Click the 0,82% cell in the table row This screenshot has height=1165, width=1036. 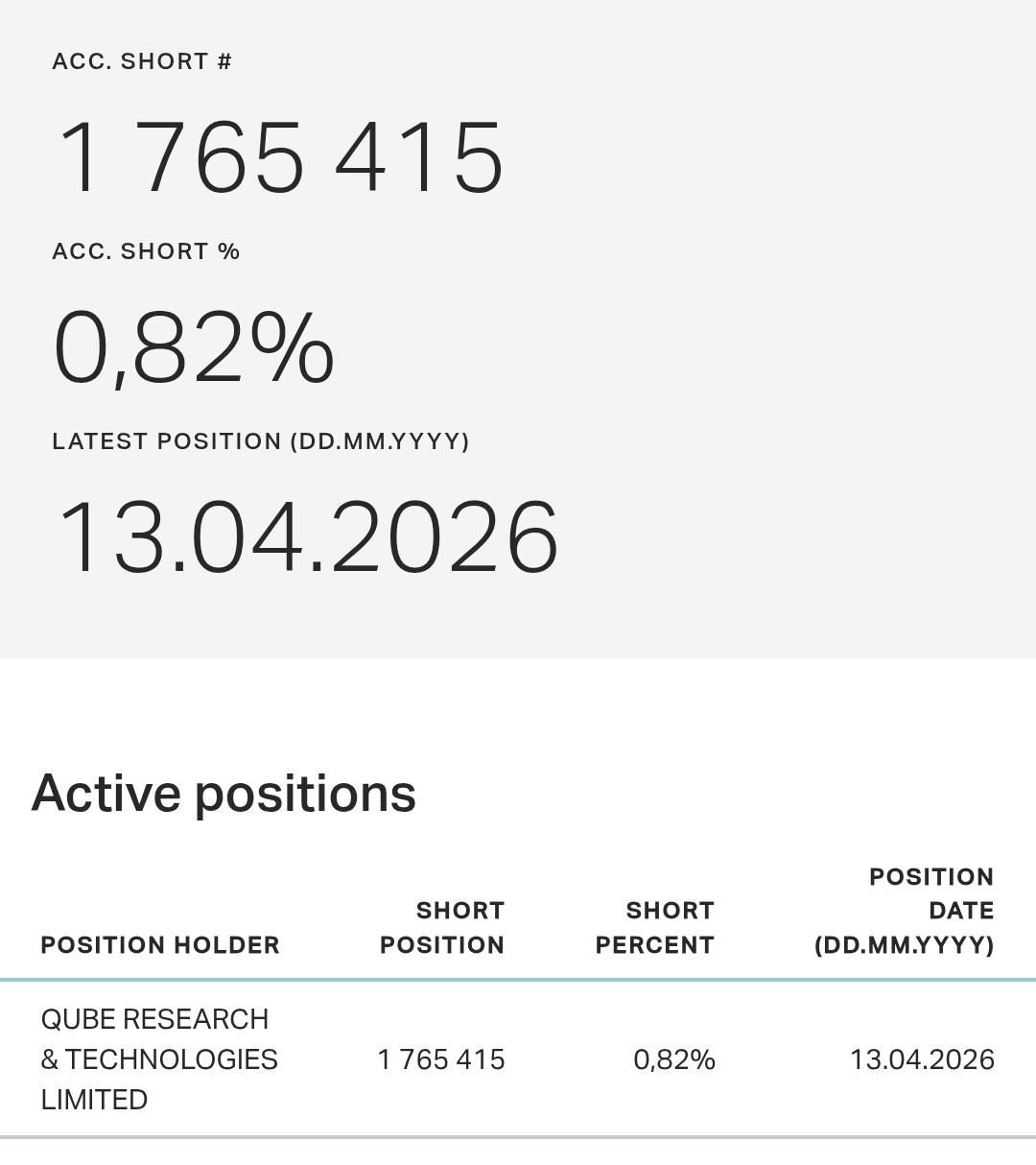(674, 1059)
